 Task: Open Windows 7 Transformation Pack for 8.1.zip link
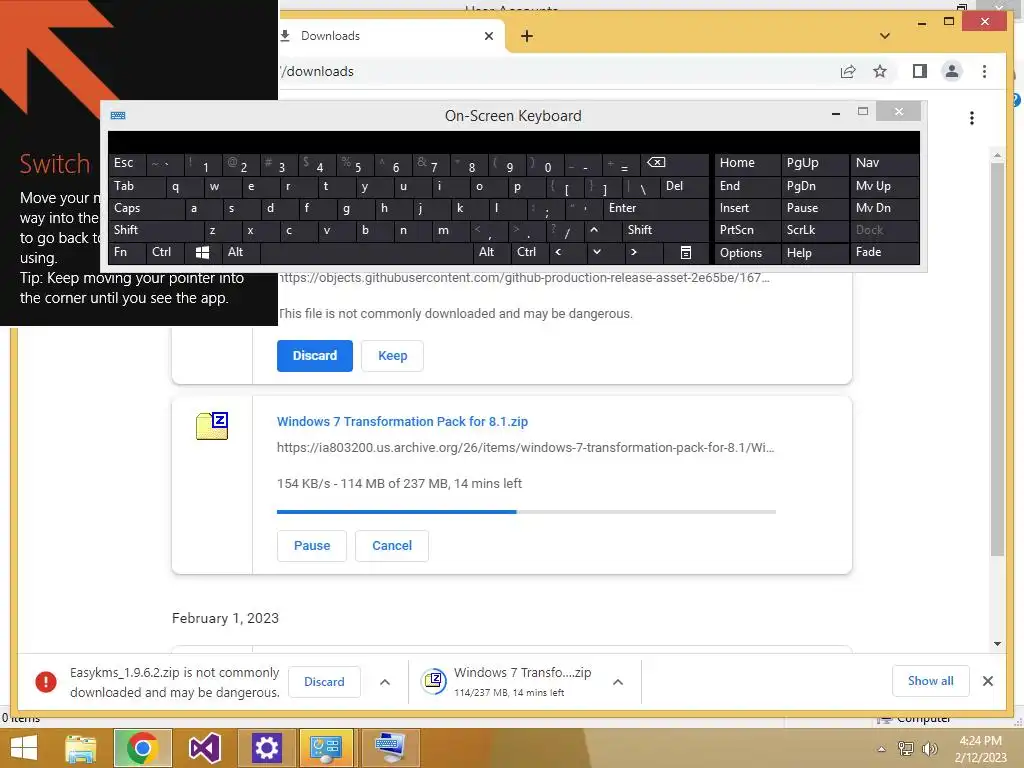pos(402,422)
